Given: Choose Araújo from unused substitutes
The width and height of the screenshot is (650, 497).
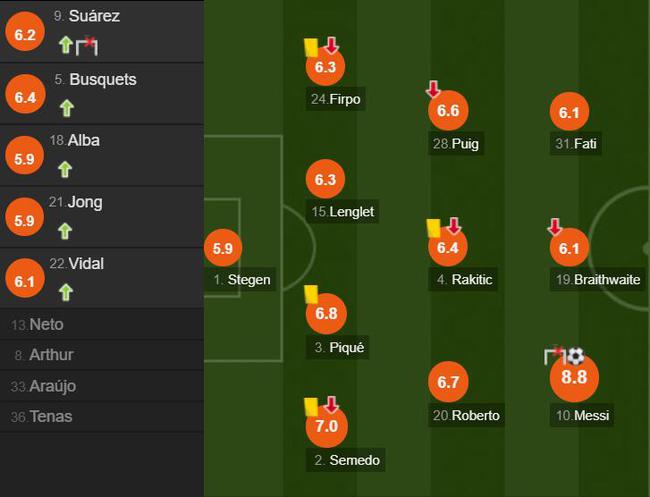Looking at the screenshot, I should click(x=102, y=386).
